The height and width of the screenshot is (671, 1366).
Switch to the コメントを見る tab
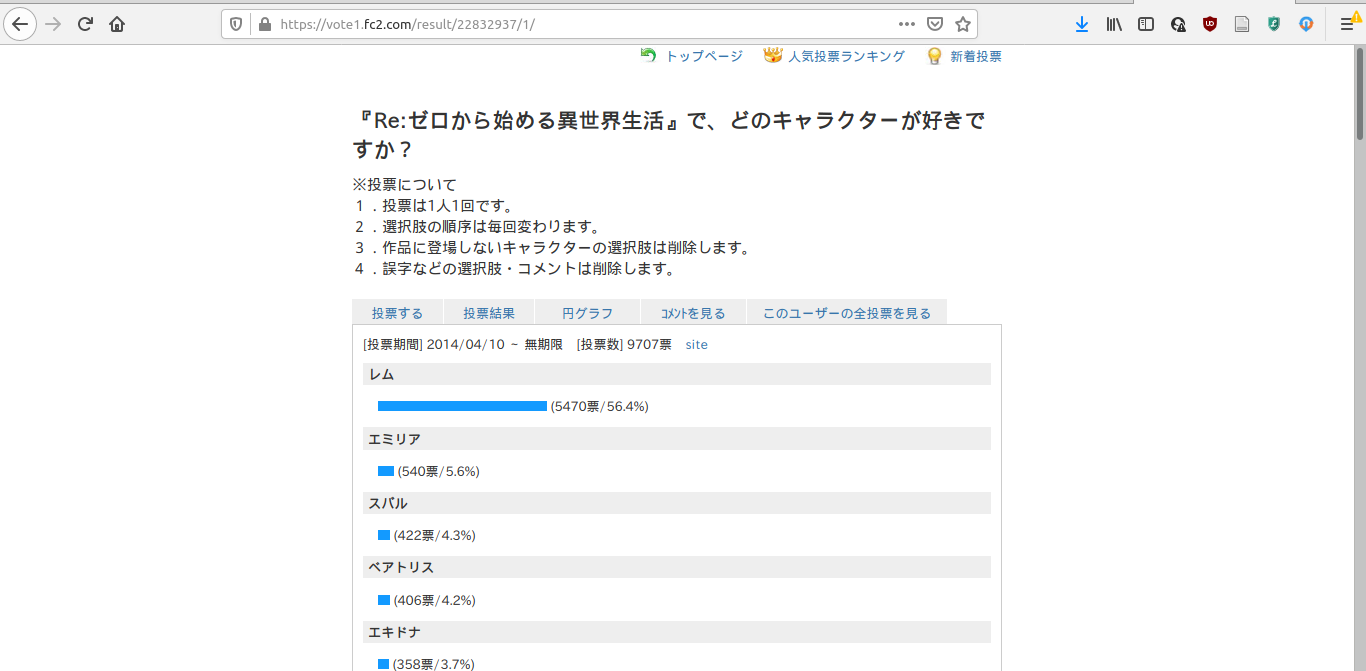pos(693,313)
